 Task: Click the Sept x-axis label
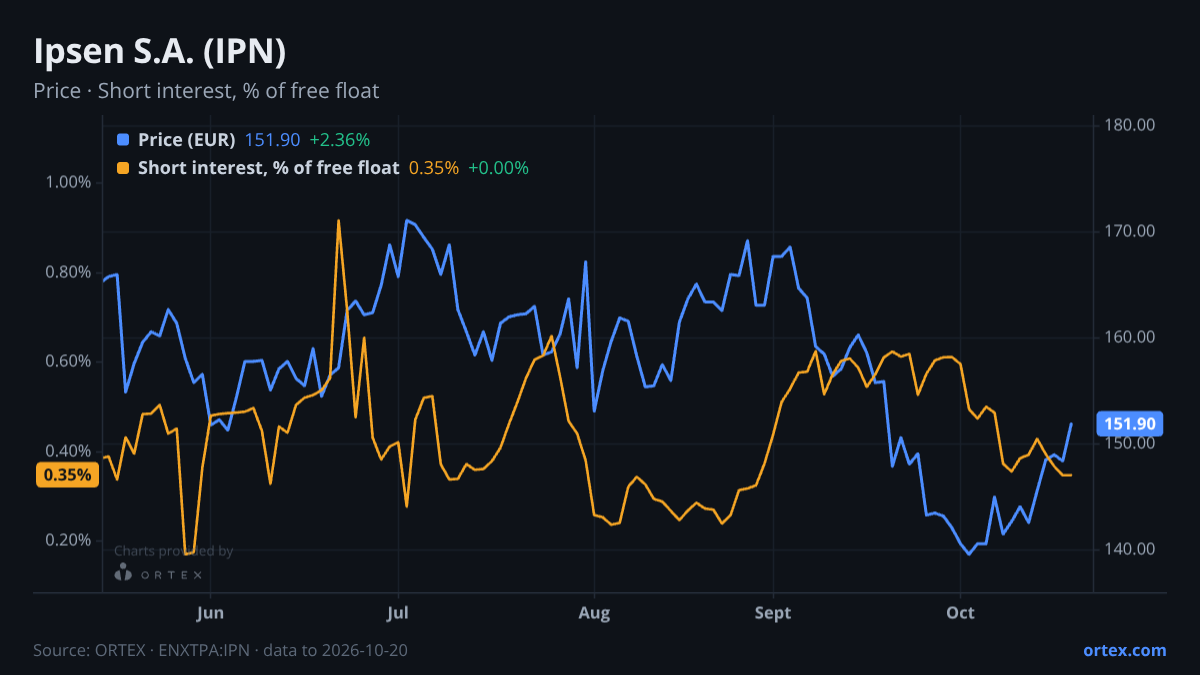(x=773, y=612)
